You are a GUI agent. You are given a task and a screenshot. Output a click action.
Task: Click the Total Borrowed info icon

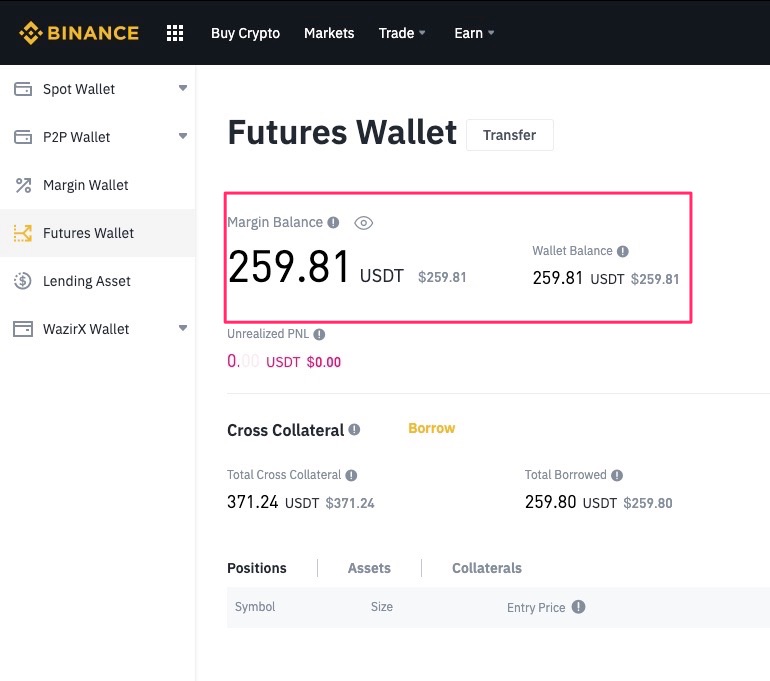tap(617, 476)
